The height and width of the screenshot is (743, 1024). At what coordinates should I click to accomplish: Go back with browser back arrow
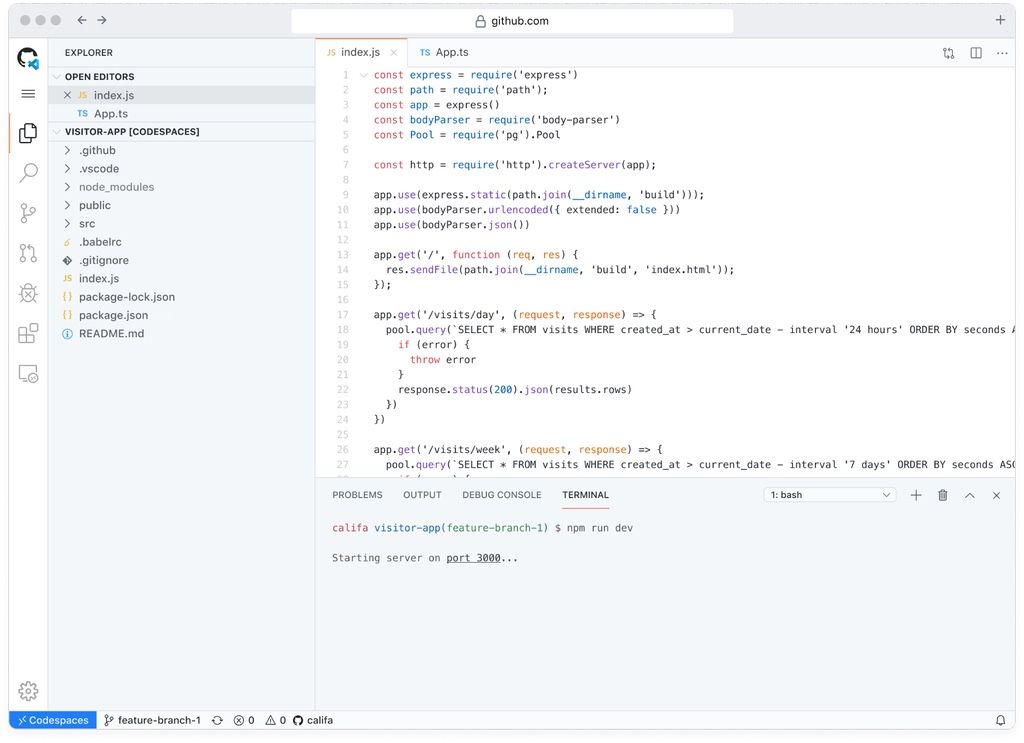click(x=82, y=20)
